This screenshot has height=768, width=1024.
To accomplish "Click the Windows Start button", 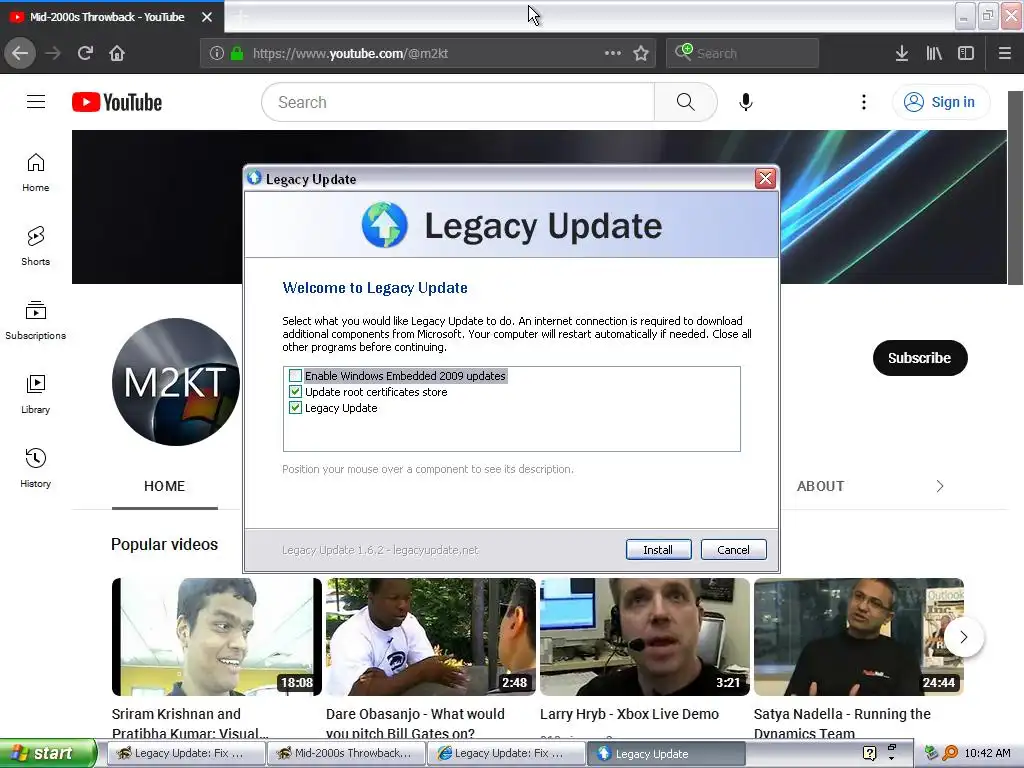I will point(48,753).
